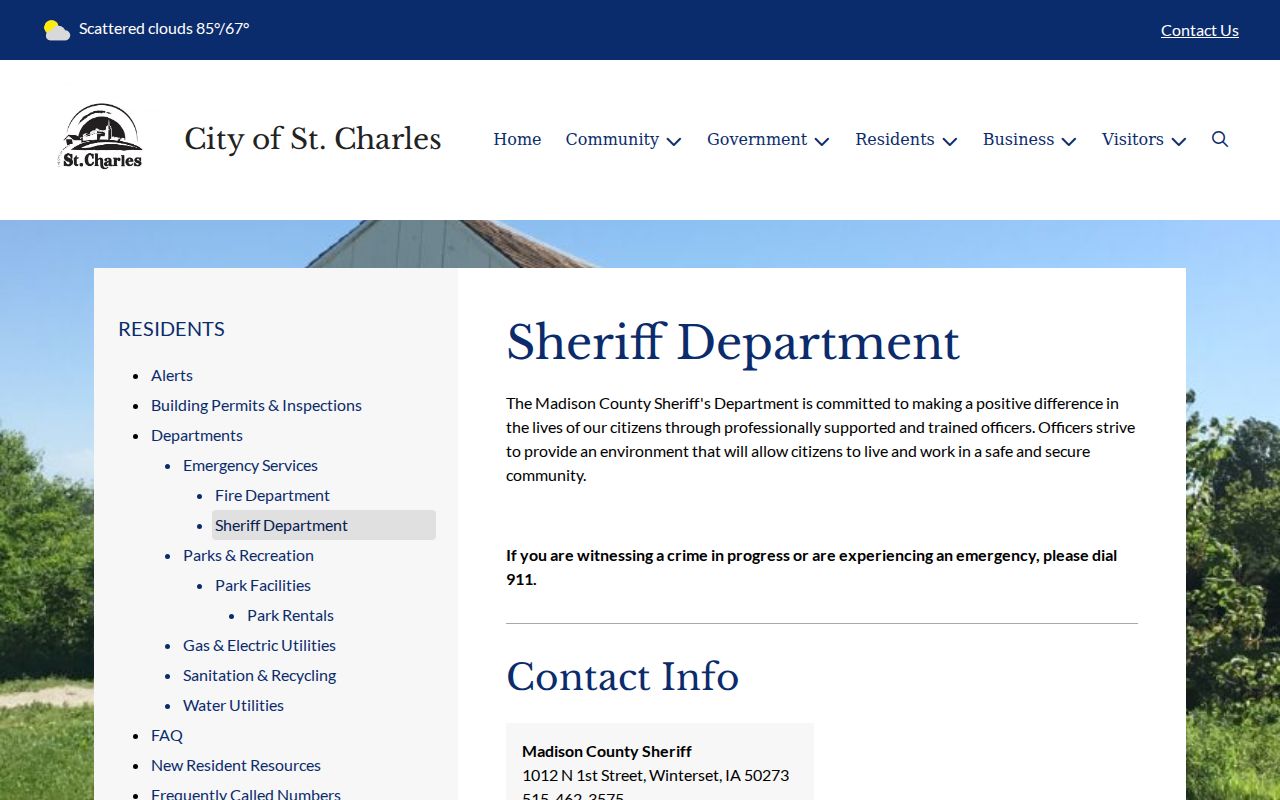Click the scattered clouds weather icon
The height and width of the screenshot is (800, 1280).
click(57, 30)
